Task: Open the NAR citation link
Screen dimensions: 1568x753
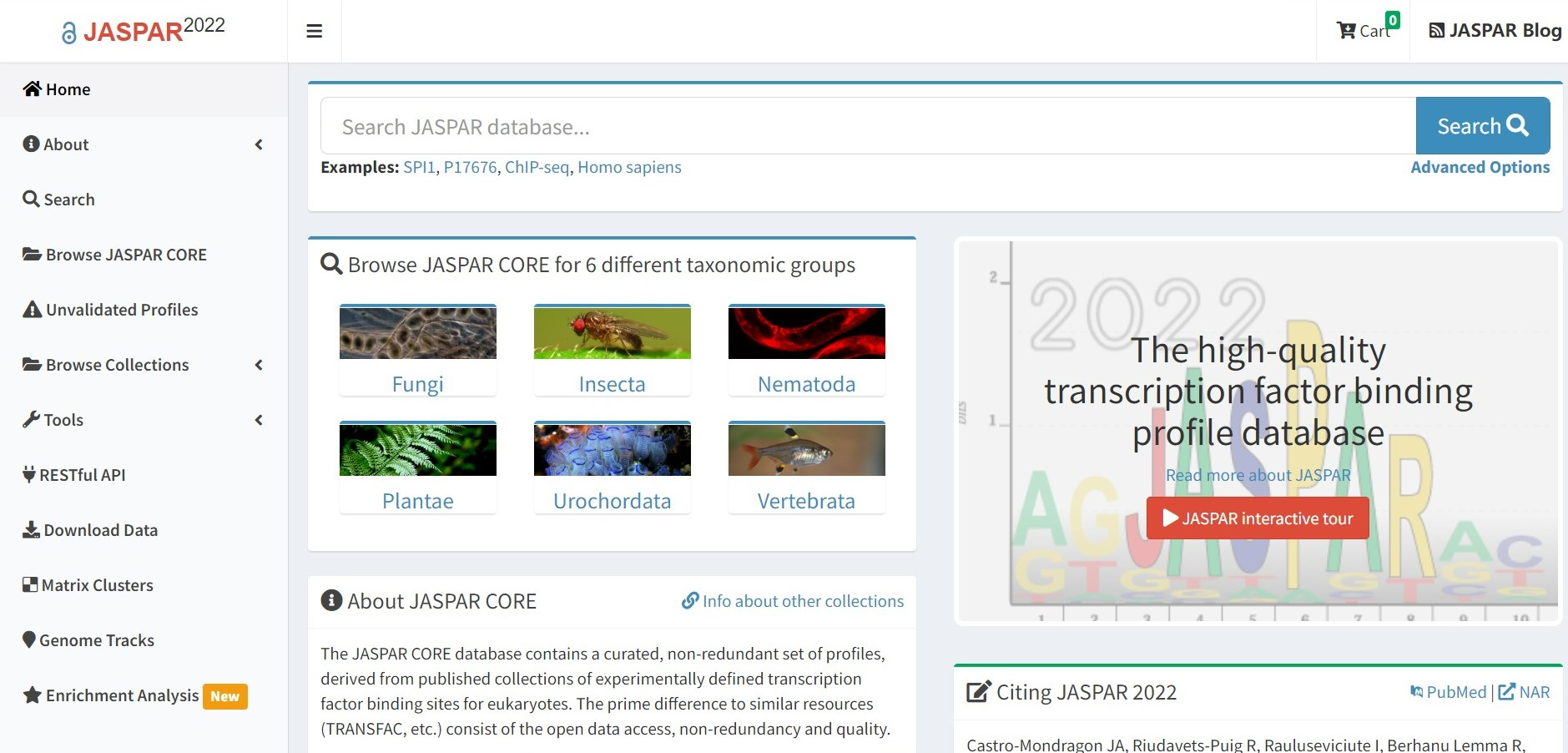Action: pos(1525,692)
